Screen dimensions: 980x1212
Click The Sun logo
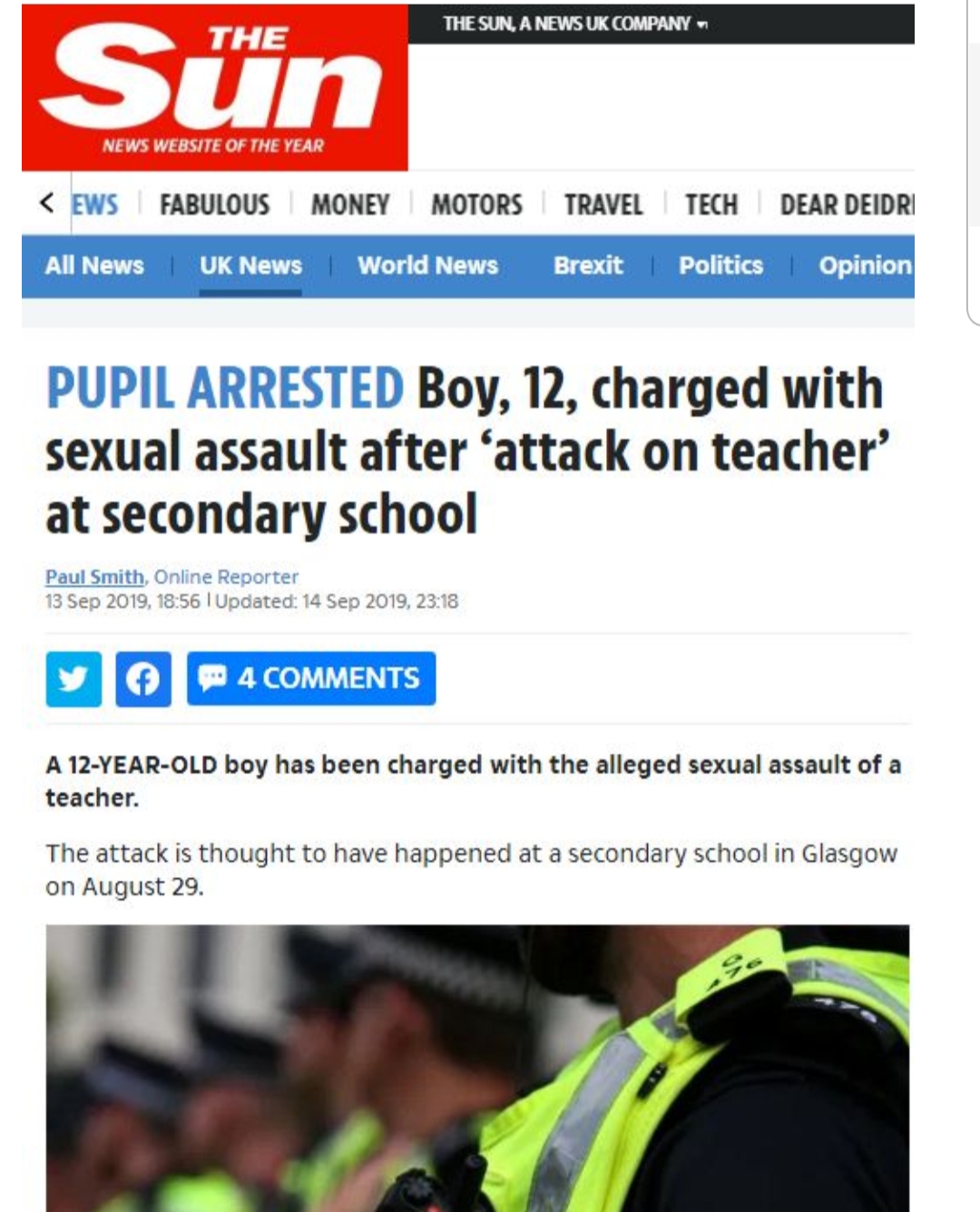point(215,88)
